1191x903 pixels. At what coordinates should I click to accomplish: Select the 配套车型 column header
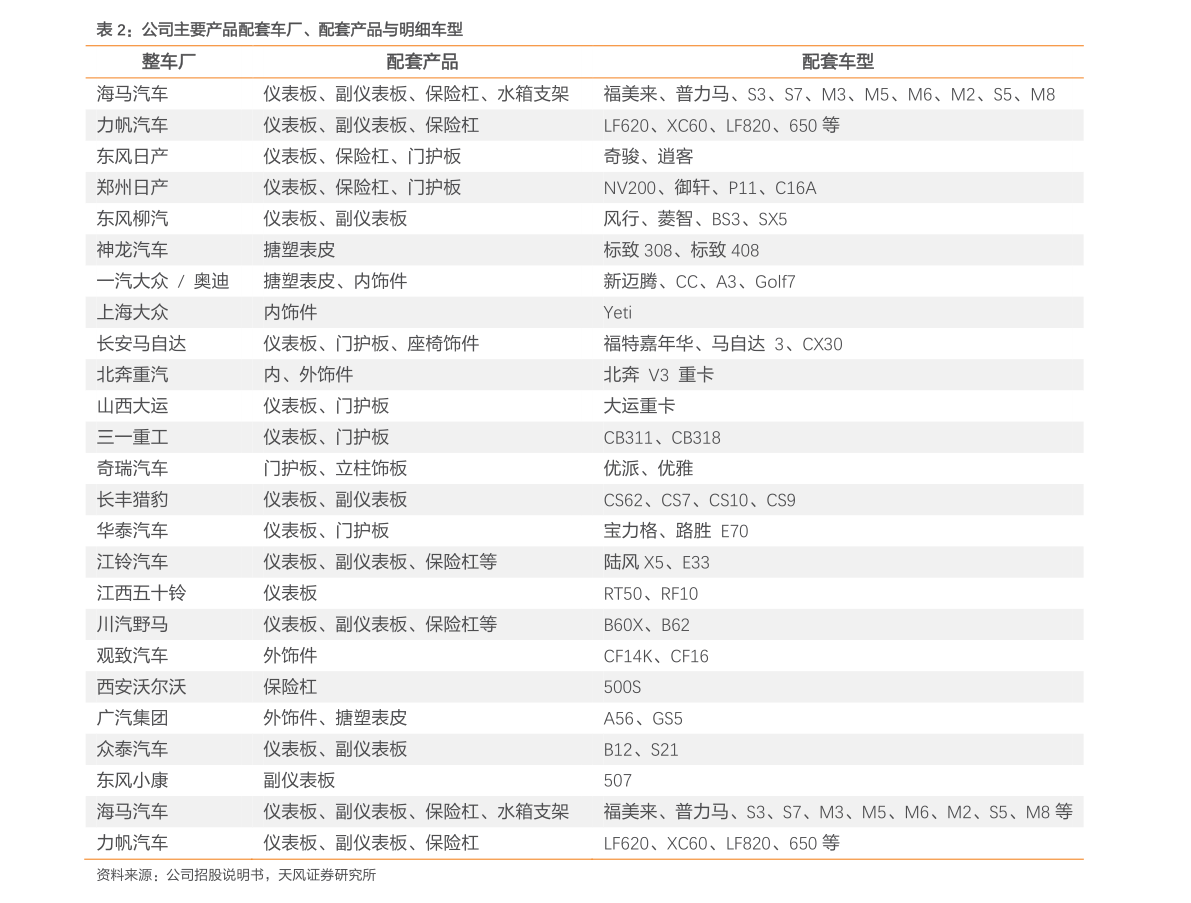838,62
